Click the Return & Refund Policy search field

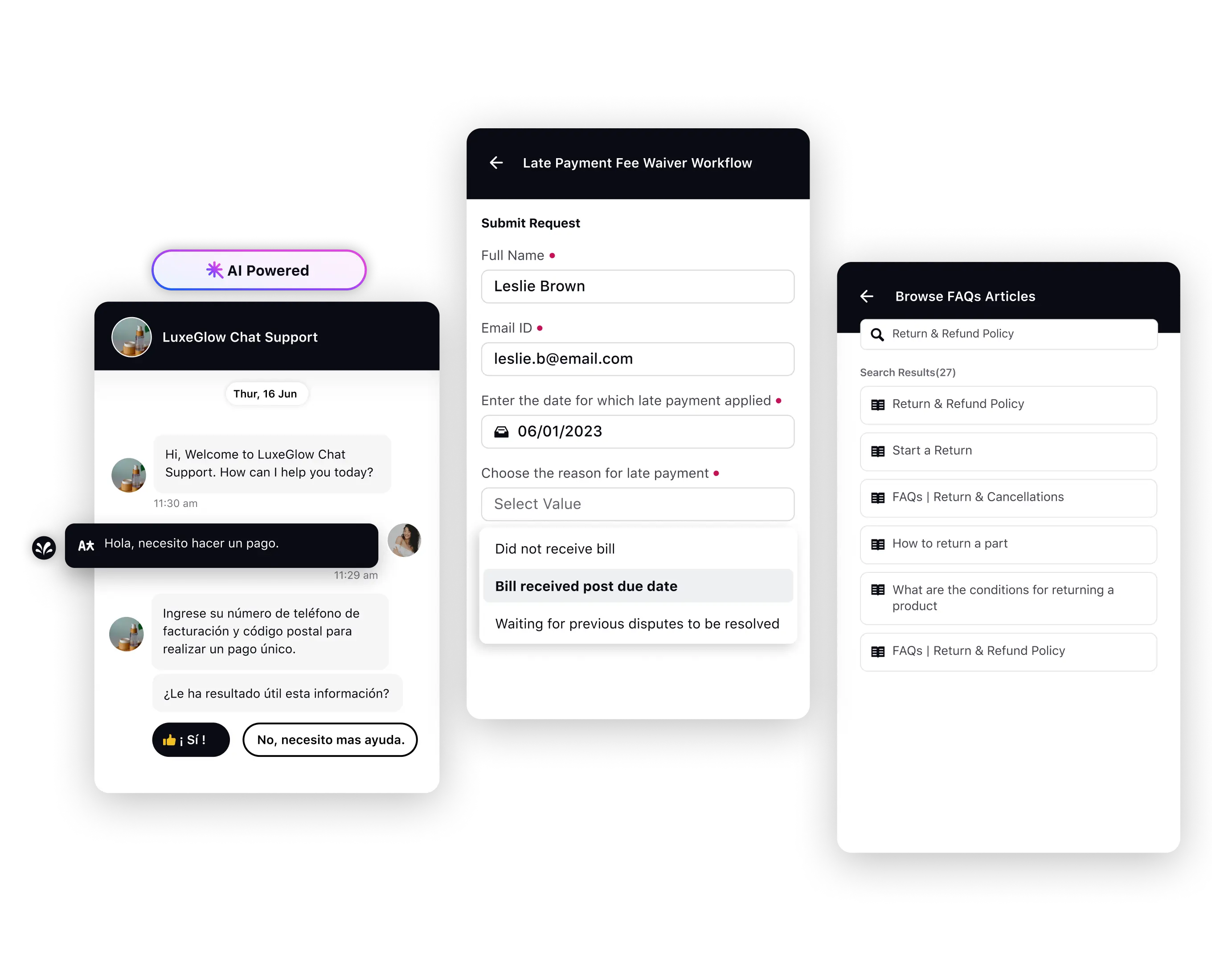1008,333
